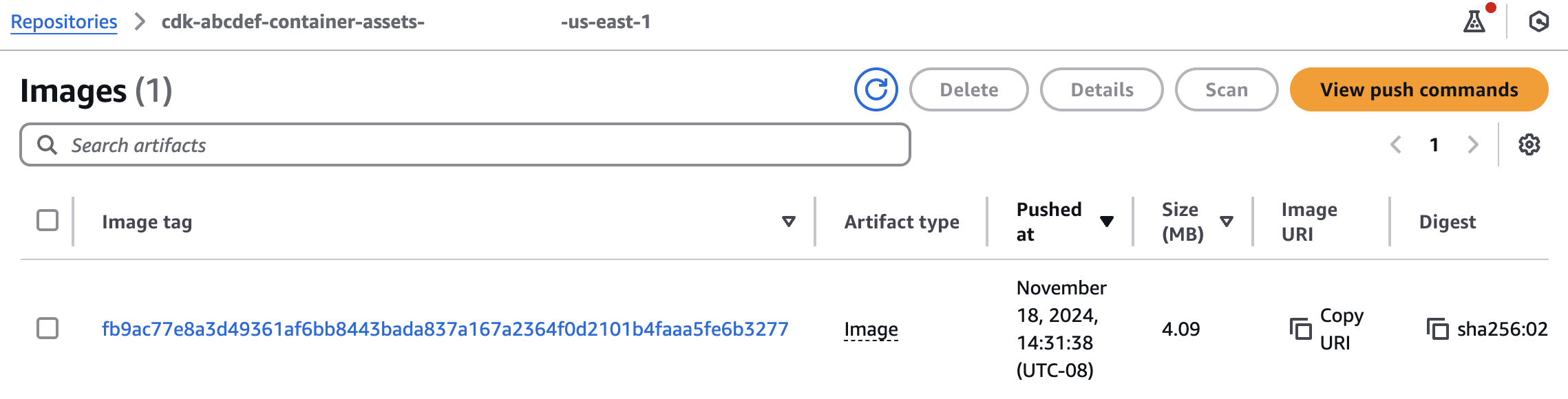Refresh the images list
The width and height of the screenshot is (1568, 399).
pyautogui.click(x=877, y=89)
